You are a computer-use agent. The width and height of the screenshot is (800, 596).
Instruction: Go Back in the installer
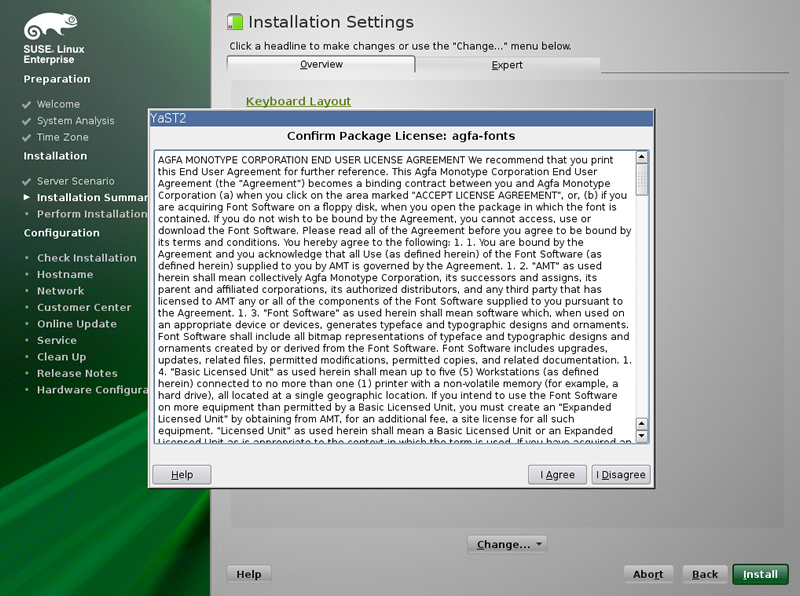tap(705, 574)
